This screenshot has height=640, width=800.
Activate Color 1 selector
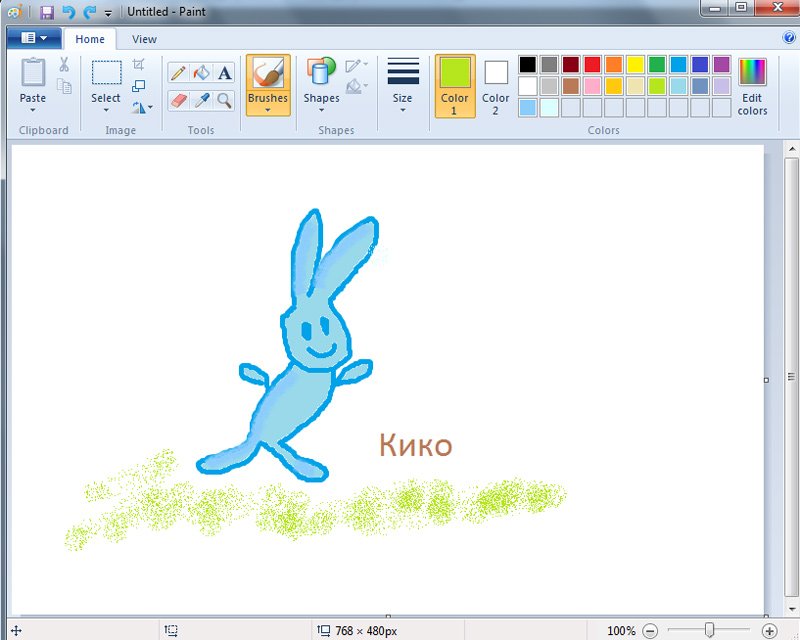pyautogui.click(x=455, y=86)
